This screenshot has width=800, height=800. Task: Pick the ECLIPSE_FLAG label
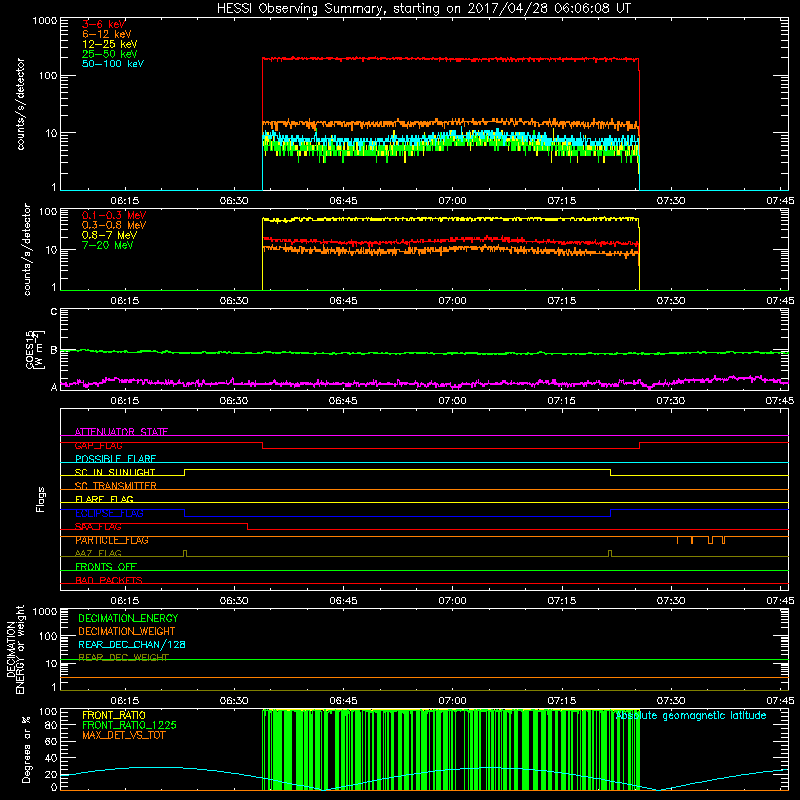(109, 513)
